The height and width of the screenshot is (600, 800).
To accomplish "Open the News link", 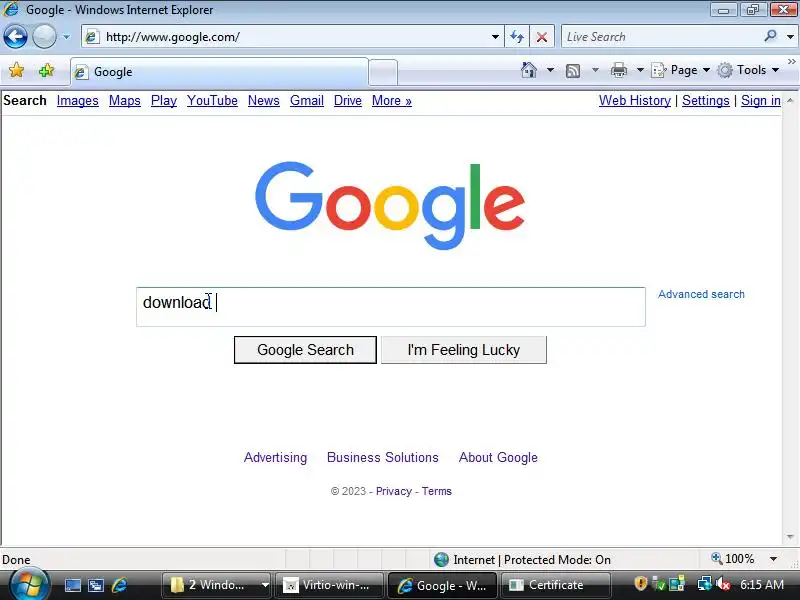I will (x=264, y=101).
